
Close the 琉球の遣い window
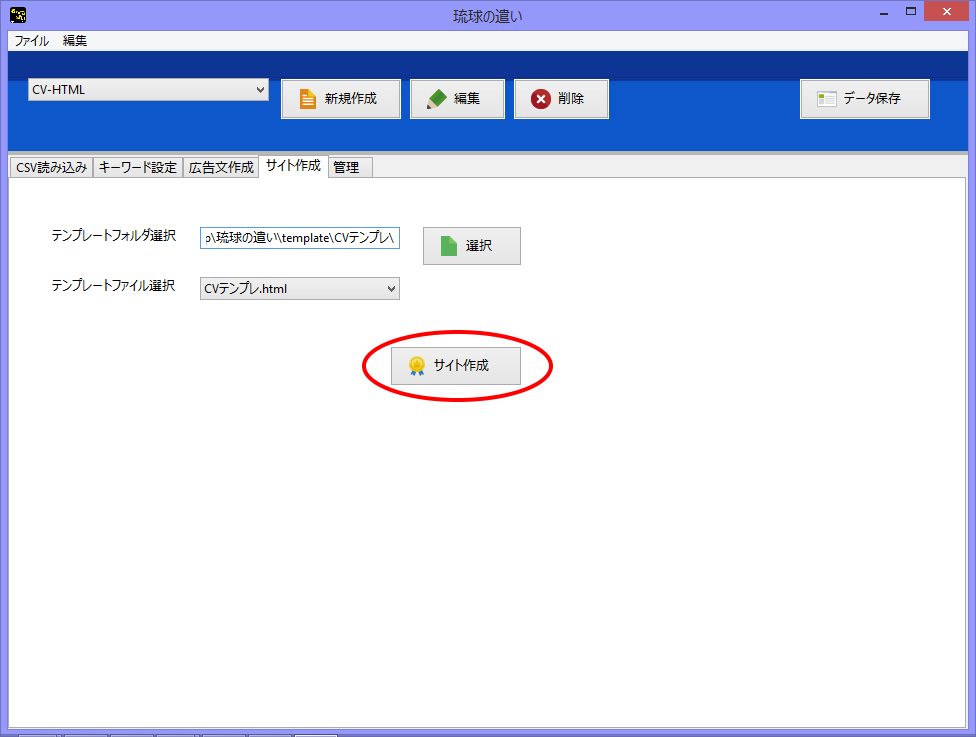point(946,12)
